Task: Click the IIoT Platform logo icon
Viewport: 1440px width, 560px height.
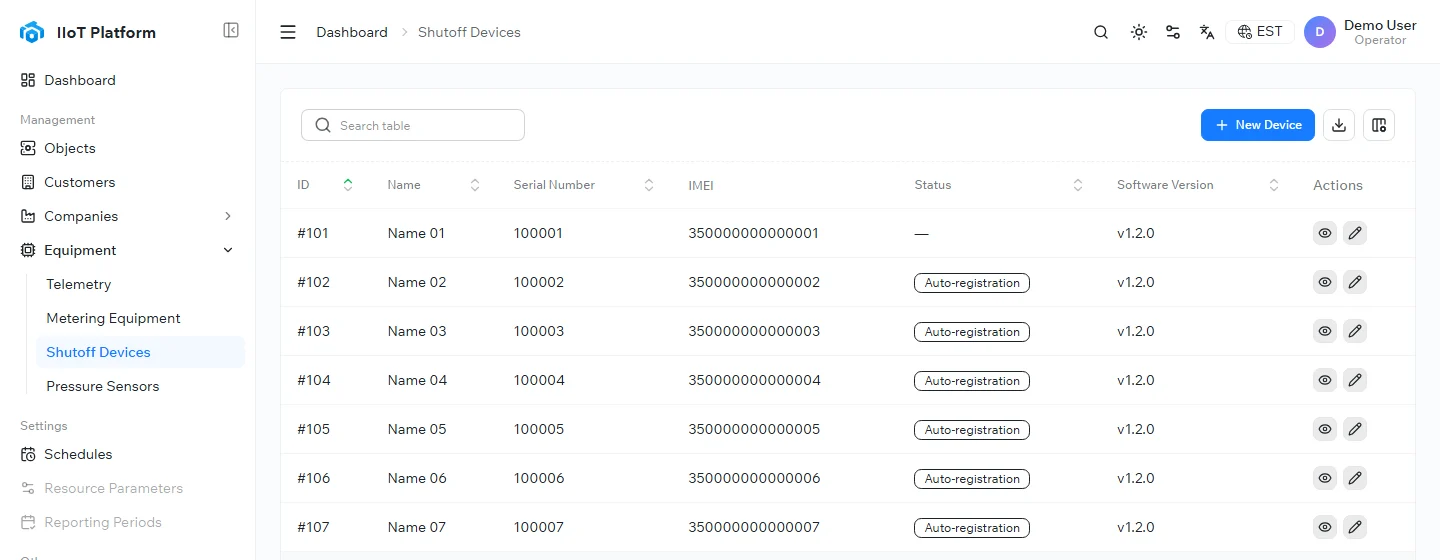Action: (32, 32)
